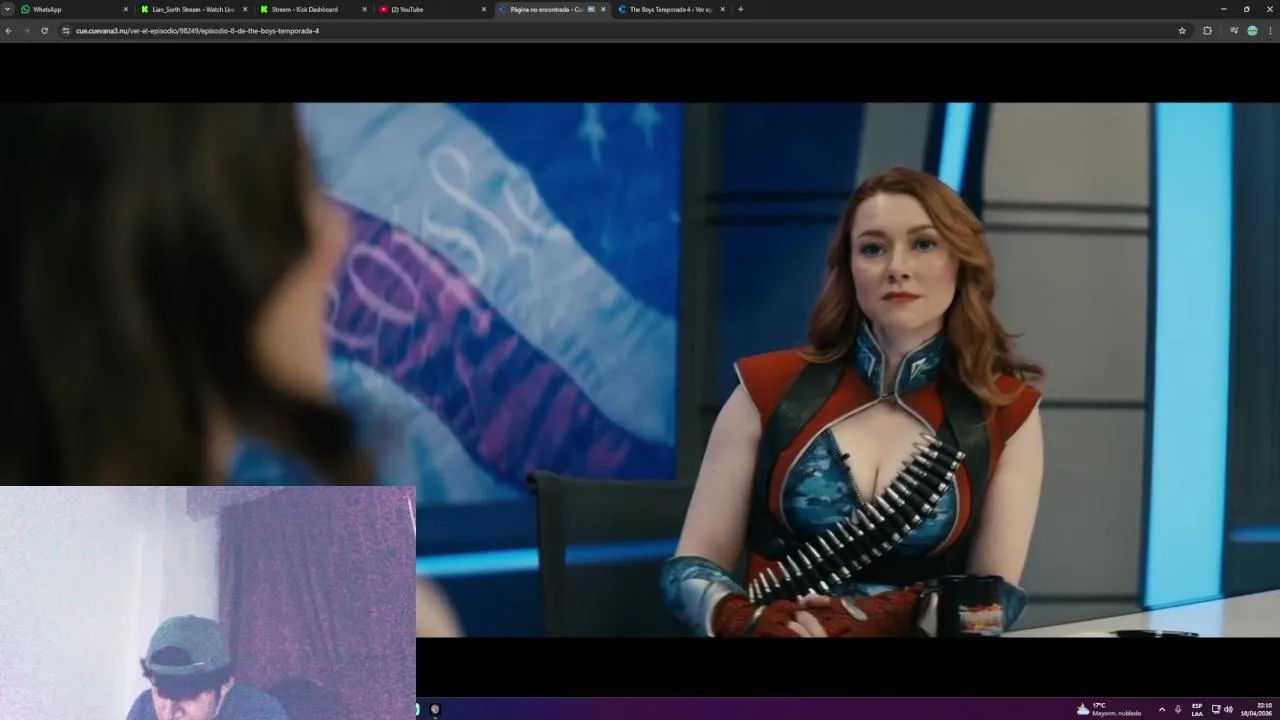1280x720 pixels.
Task: Close The Boys Temporada 4 tab
Action: coord(722,9)
